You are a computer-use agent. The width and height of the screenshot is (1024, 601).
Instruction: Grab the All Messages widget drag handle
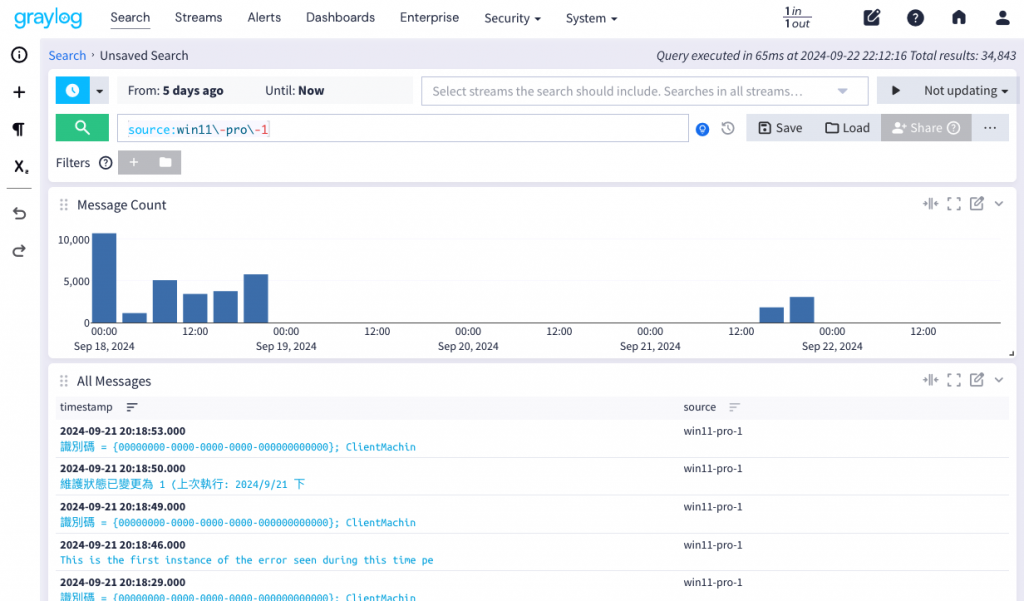[x=63, y=381]
